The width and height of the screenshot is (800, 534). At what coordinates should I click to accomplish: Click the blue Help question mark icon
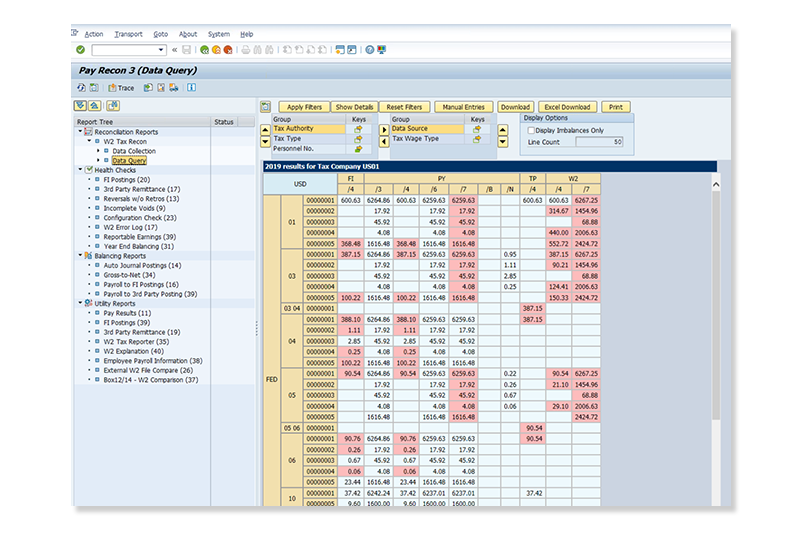pos(370,50)
